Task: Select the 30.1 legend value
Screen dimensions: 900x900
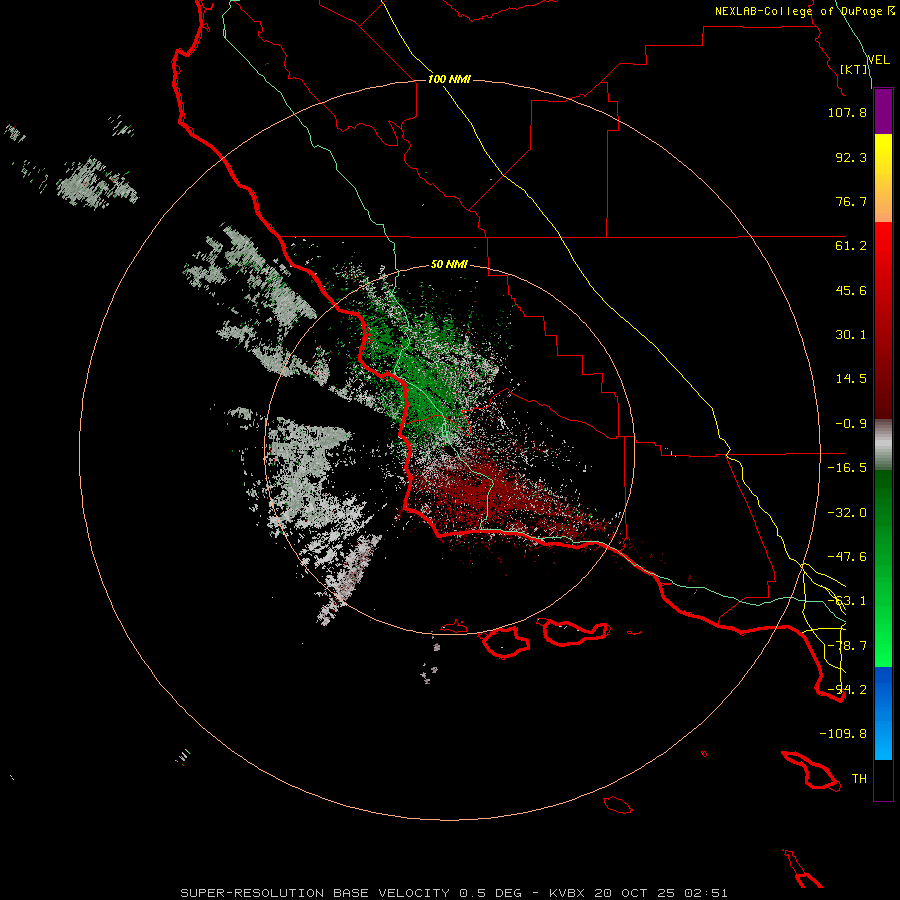Action: coord(851,335)
